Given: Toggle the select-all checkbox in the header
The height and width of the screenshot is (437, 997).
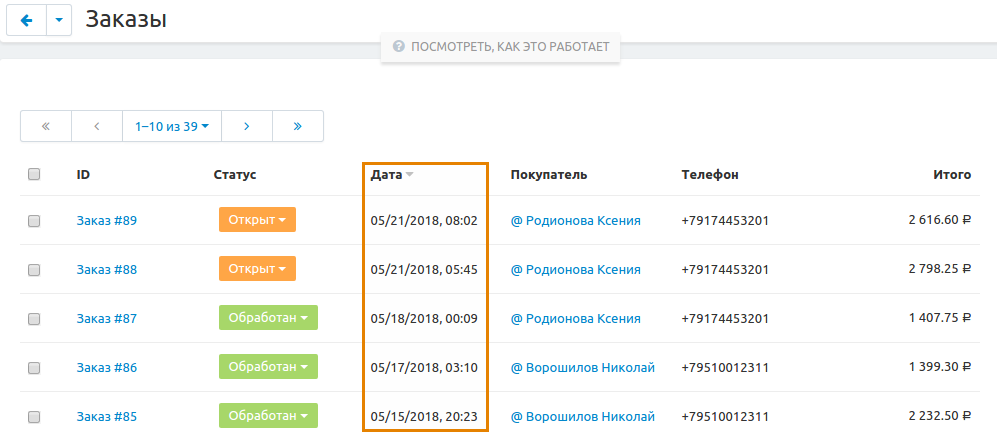Looking at the screenshot, I should point(34,174).
